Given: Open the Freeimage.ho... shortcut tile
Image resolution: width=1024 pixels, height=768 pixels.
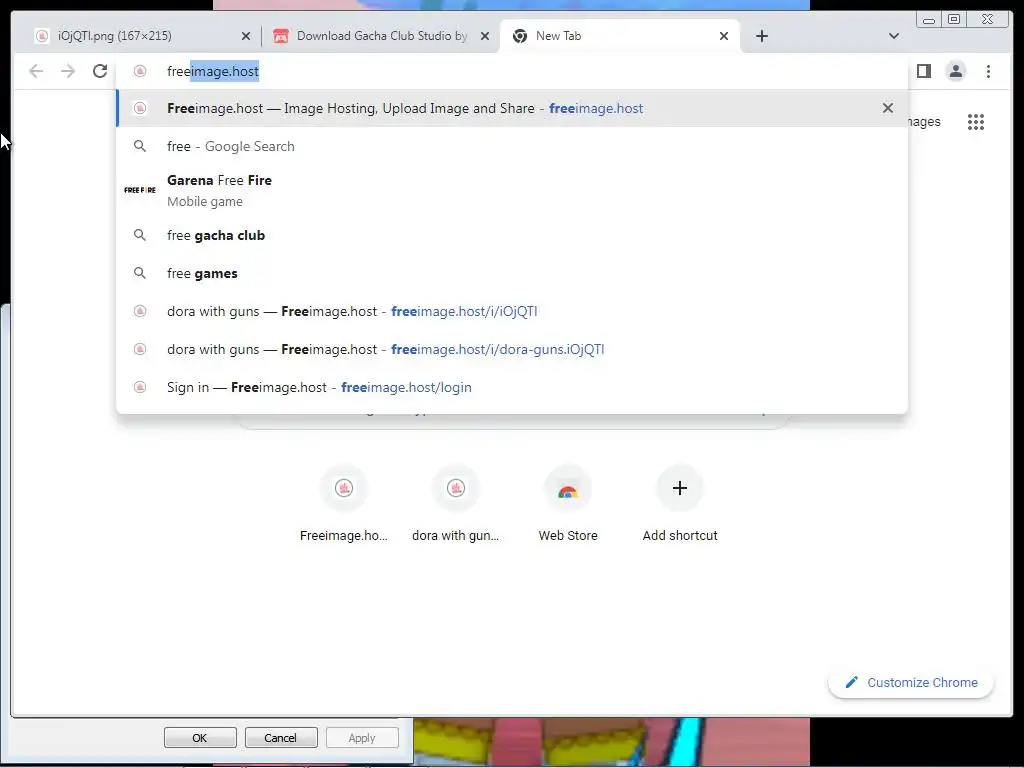Looking at the screenshot, I should 344,504.
